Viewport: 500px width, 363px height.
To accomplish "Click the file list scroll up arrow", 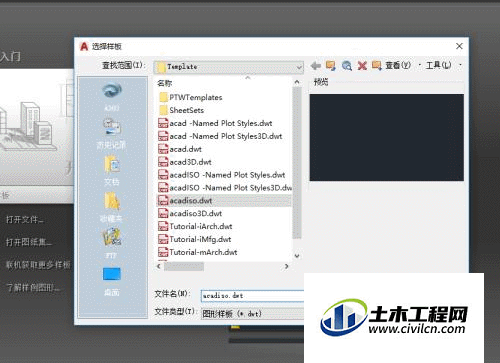I will (297, 82).
